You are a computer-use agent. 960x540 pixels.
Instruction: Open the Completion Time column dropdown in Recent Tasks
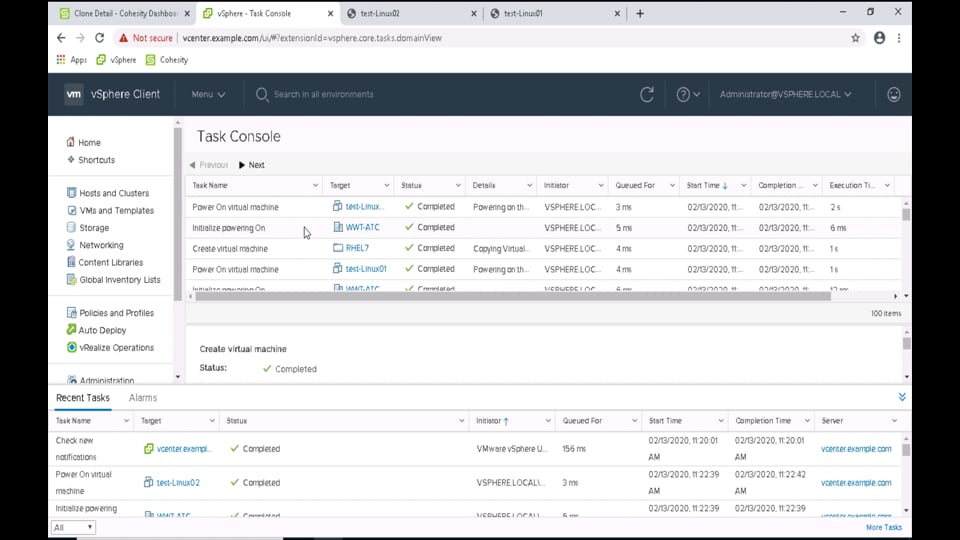tap(807, 421)
